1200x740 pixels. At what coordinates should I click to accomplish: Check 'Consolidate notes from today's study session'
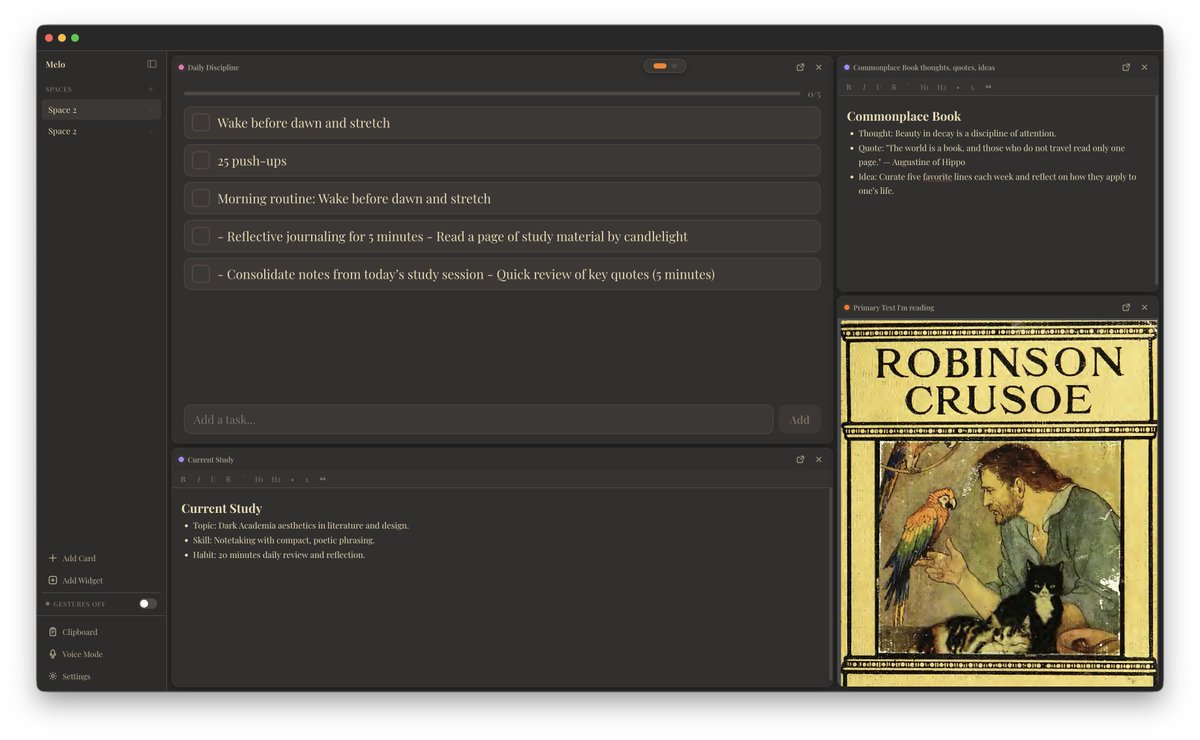(x=201, y=274)
